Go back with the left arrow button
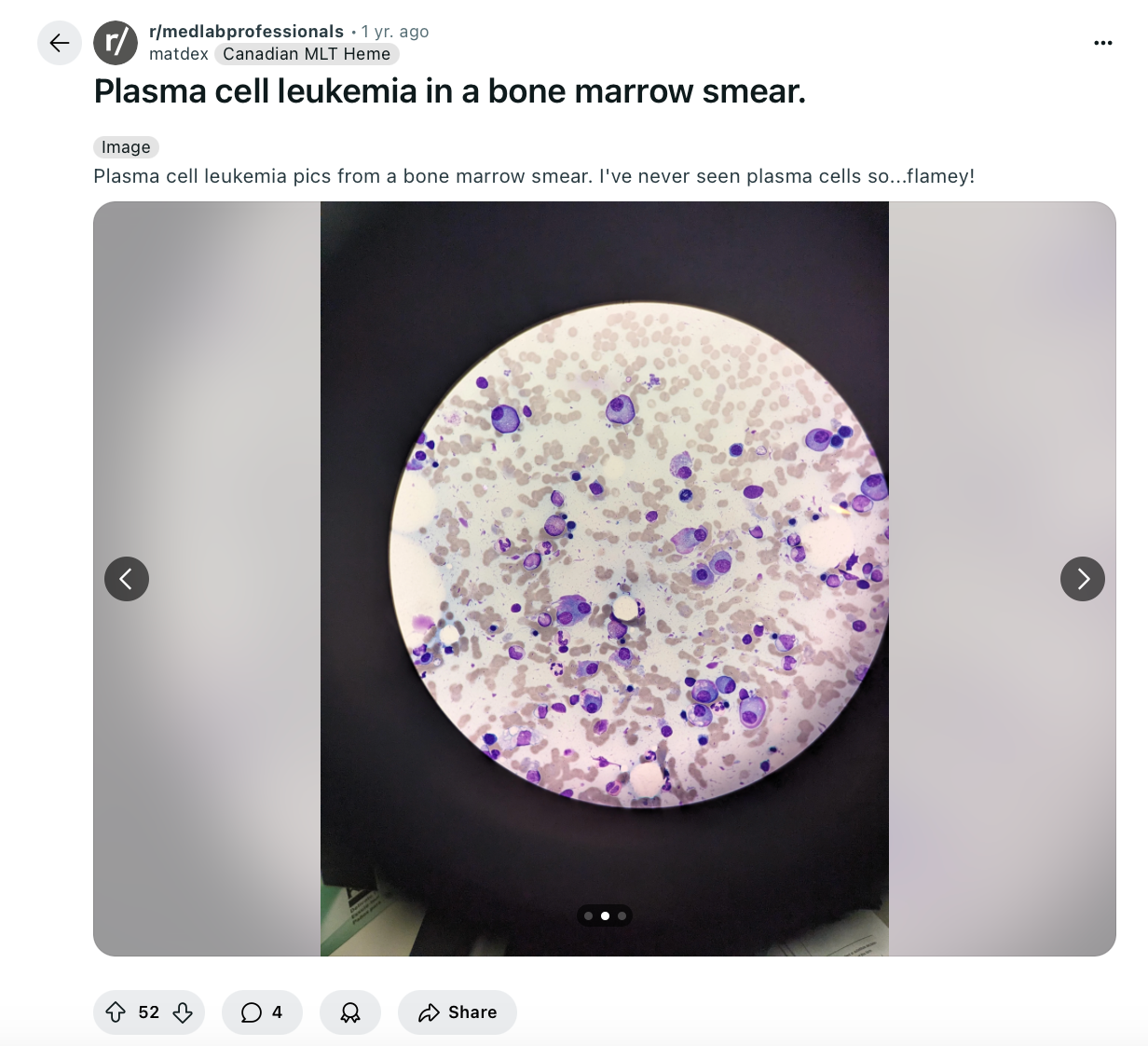The image size is (1148, 1046). [x=60, y=43]
